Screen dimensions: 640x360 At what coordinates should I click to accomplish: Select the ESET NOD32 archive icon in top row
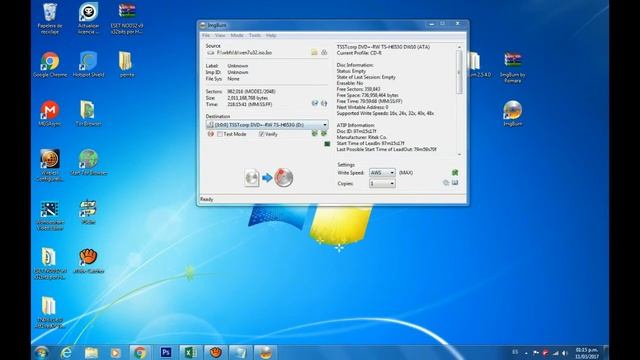click(x=127, y=18)
